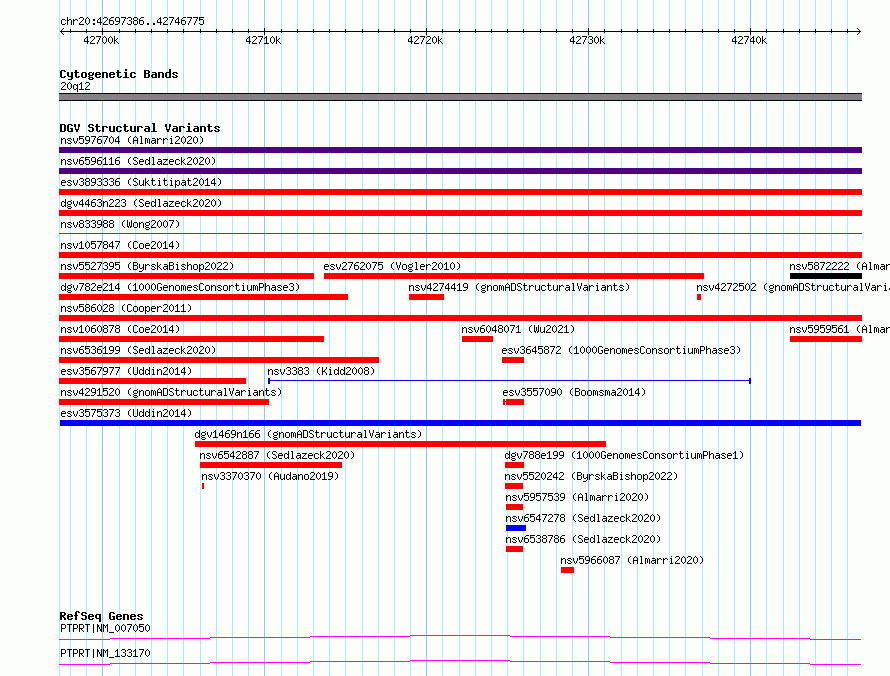Open esv3893336 (Suktitipat2014) variant label
The width and height of the screenshot is (890, 676).
(141, 182)
